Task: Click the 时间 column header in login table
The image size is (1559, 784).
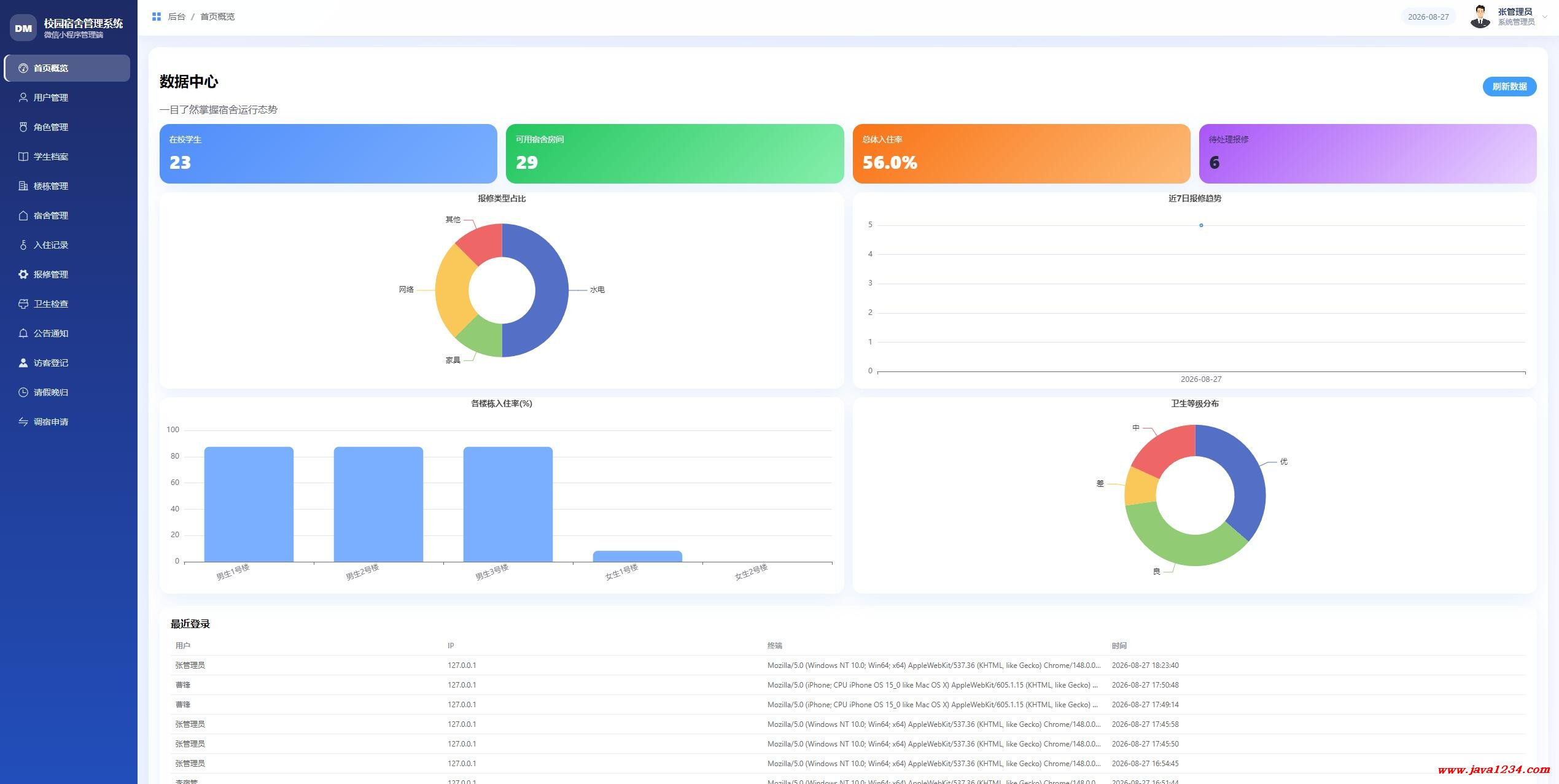Action: coord(1119,645)
